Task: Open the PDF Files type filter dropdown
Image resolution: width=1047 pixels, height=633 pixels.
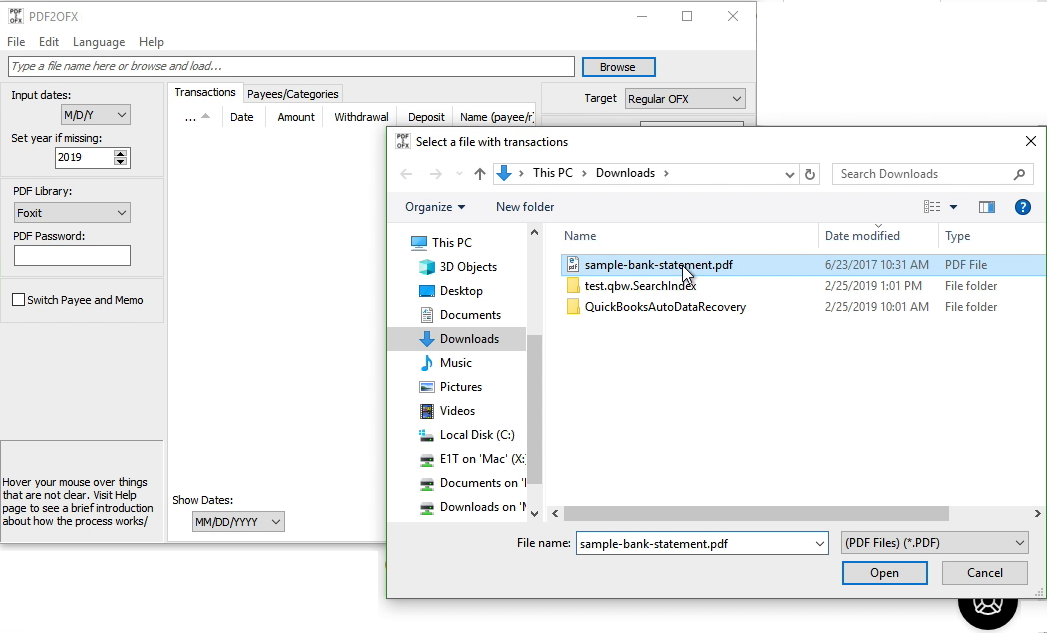Action: point(934,543)
